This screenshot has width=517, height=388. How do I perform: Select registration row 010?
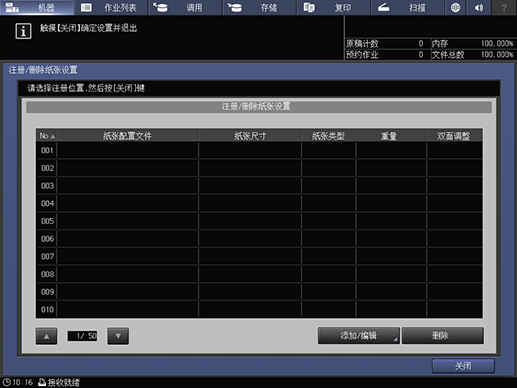point(259,309)
